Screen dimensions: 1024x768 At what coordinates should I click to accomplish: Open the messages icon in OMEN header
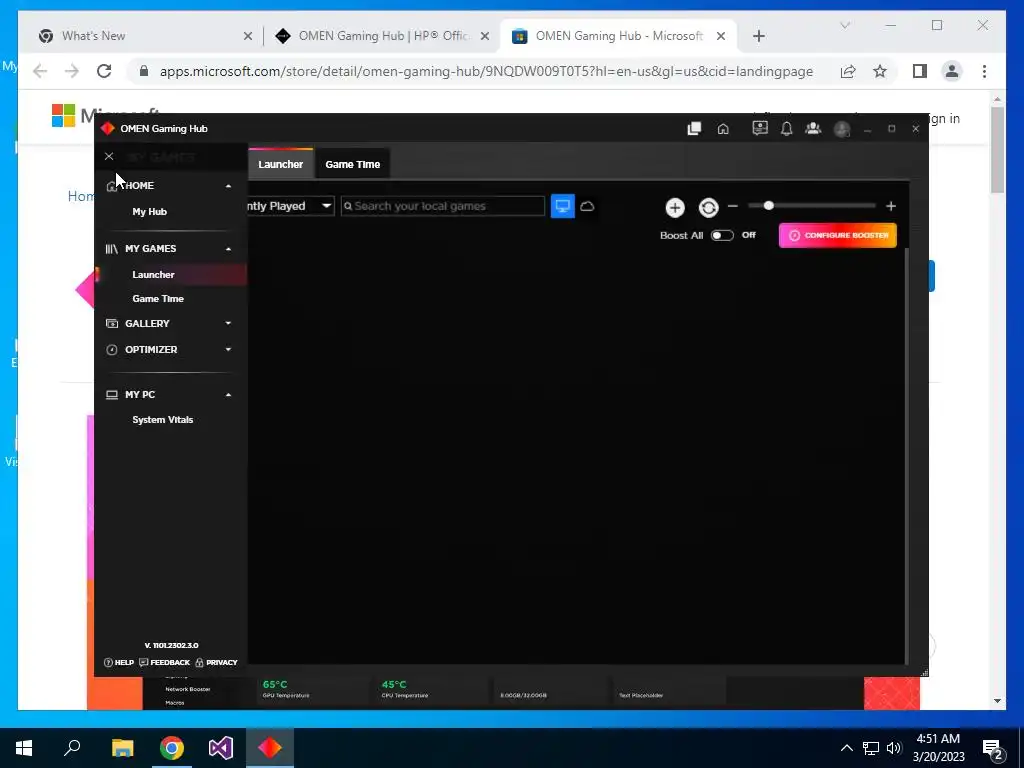tap(760, 129)
